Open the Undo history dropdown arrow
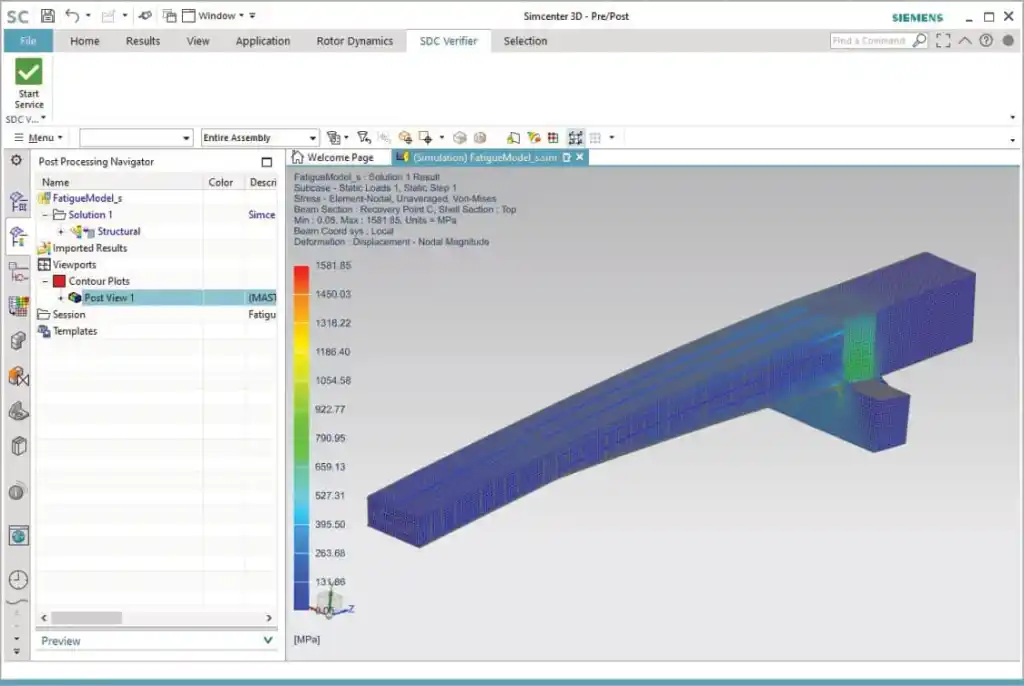Screen dimensions: 1024x686 click(88, 16)
